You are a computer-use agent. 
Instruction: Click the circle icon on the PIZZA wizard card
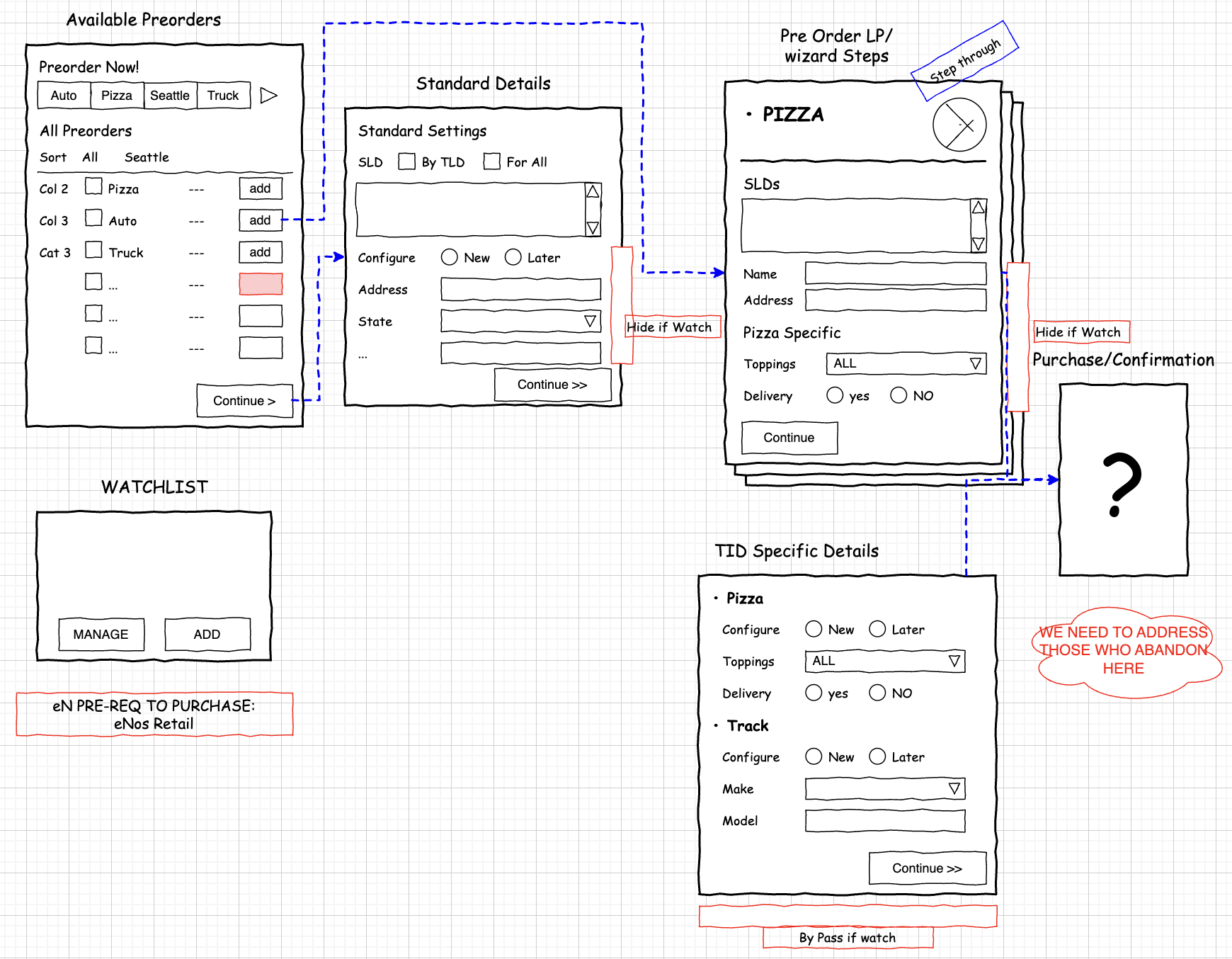pyautogui.click(x=960, y=124)
